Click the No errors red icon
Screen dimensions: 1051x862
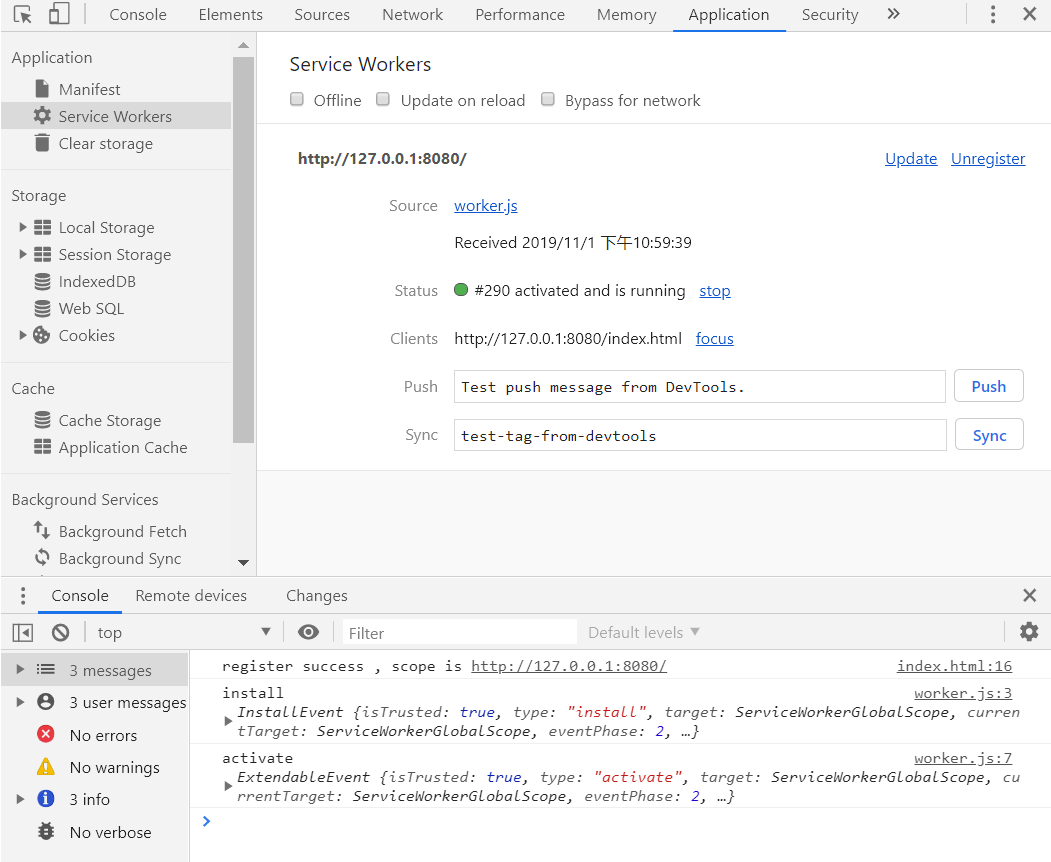[46, 734]
